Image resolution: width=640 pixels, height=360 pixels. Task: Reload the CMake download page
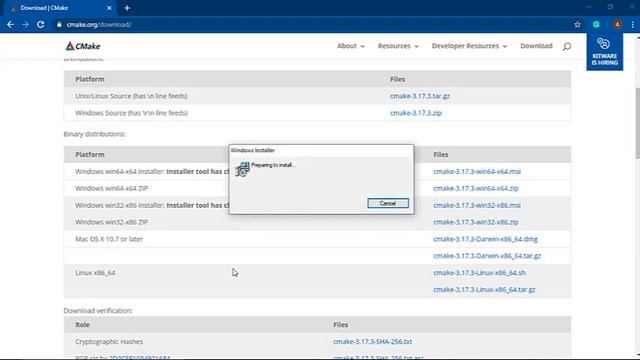coord(40,24)
